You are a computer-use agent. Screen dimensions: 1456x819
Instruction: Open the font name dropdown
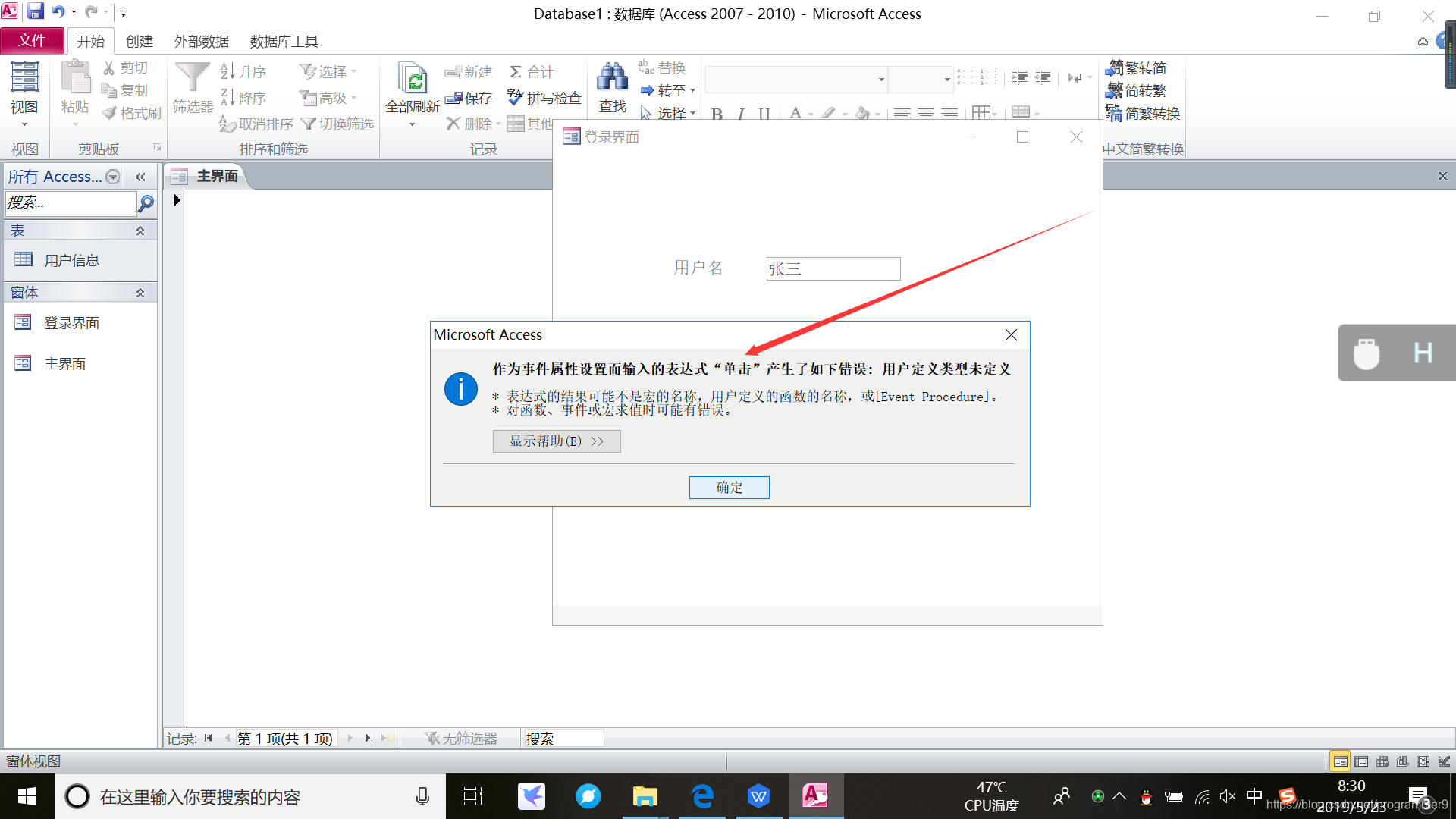[x=881, y=79]
